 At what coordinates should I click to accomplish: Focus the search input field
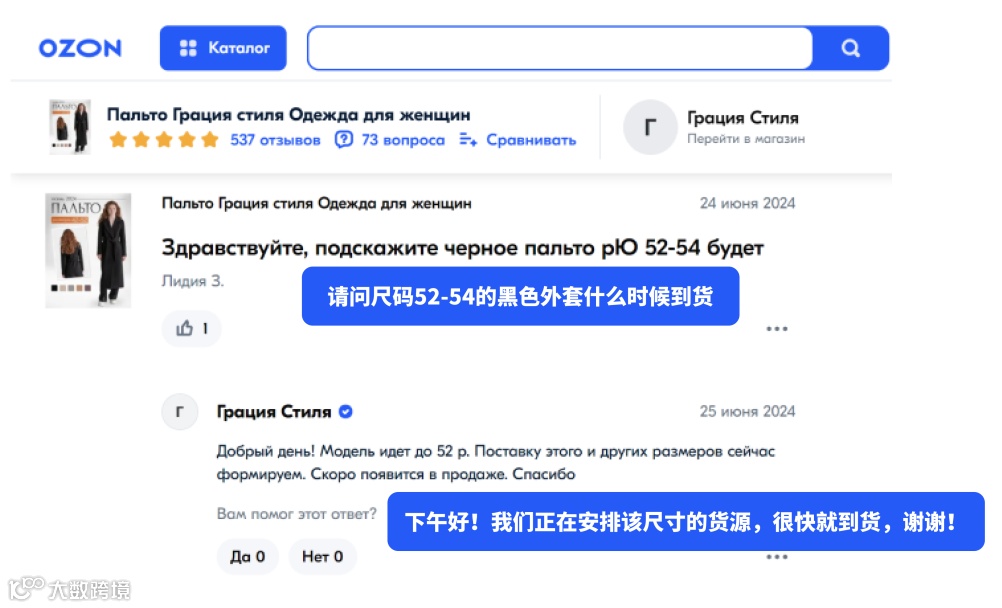pyautogui.click(x=560, y=48)
